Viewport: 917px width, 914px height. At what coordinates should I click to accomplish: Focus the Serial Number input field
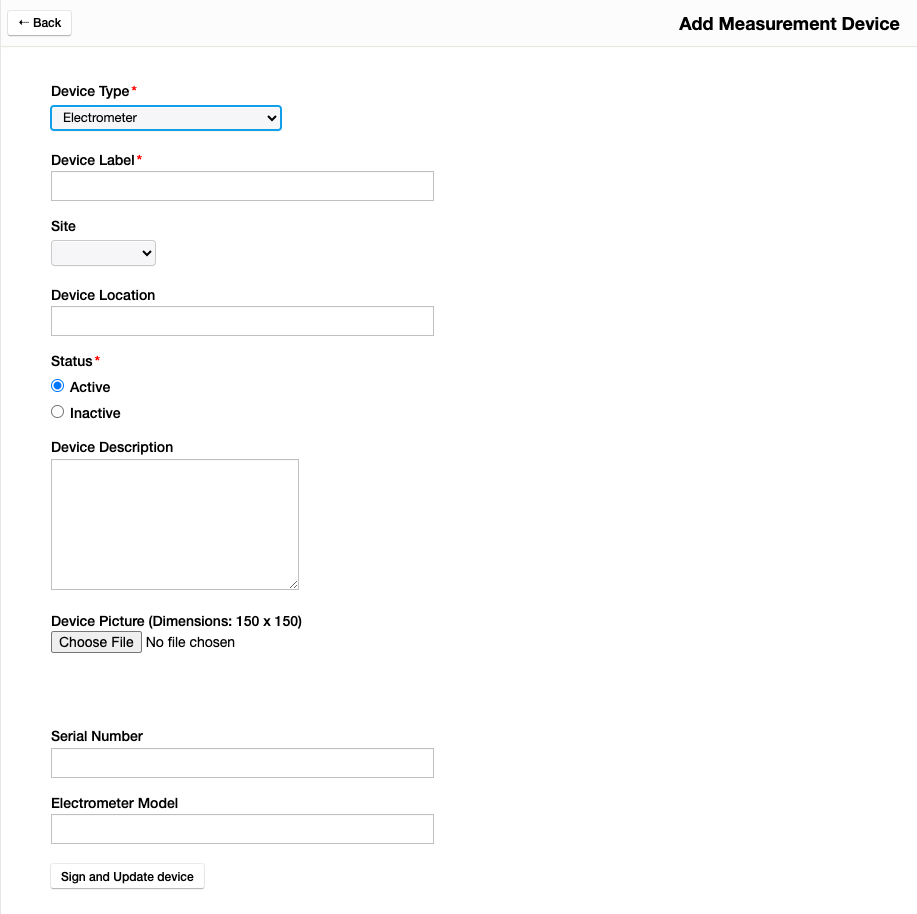coord(242,763)
